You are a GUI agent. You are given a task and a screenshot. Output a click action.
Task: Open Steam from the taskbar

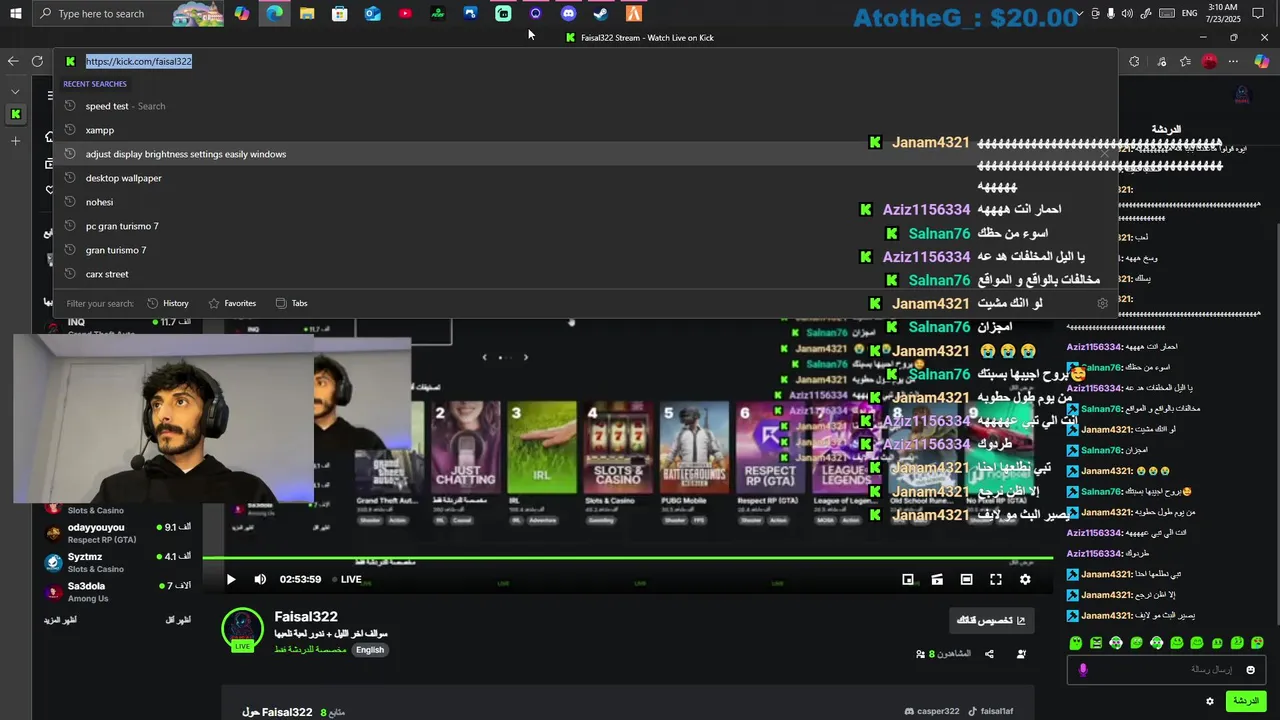[x=601, y=13]
